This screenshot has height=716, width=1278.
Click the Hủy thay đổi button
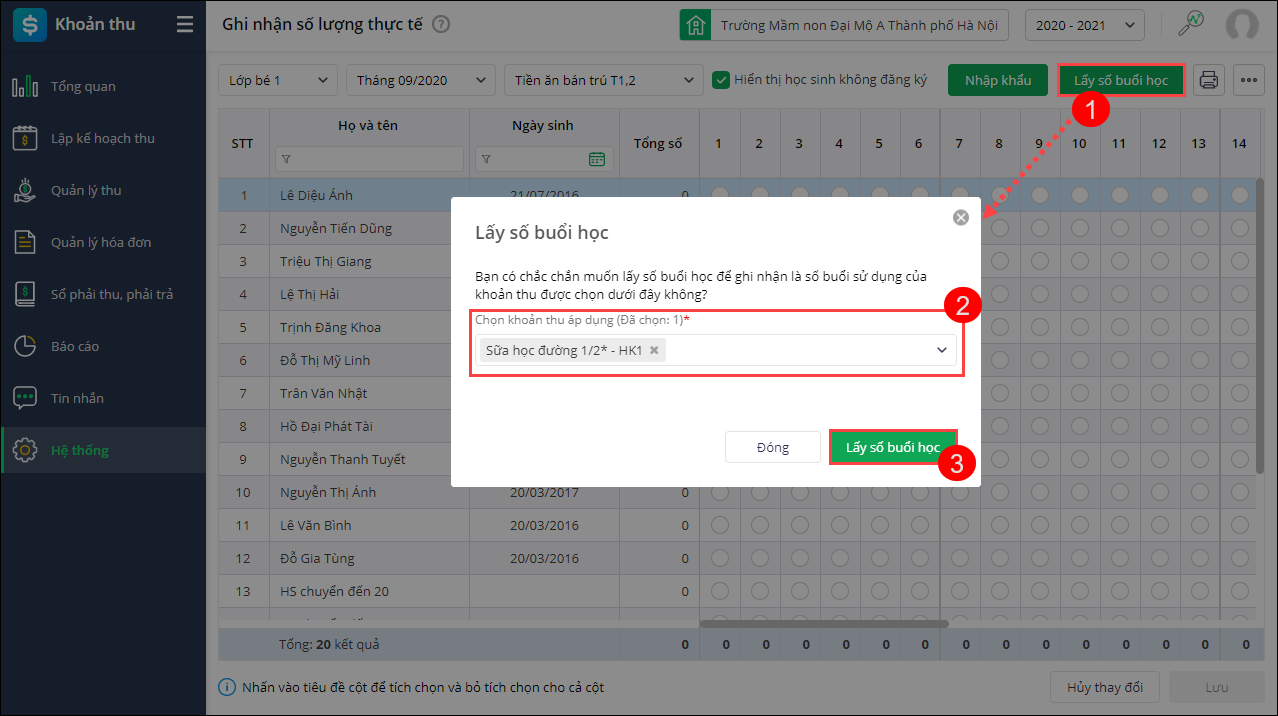click(1104, 688)
